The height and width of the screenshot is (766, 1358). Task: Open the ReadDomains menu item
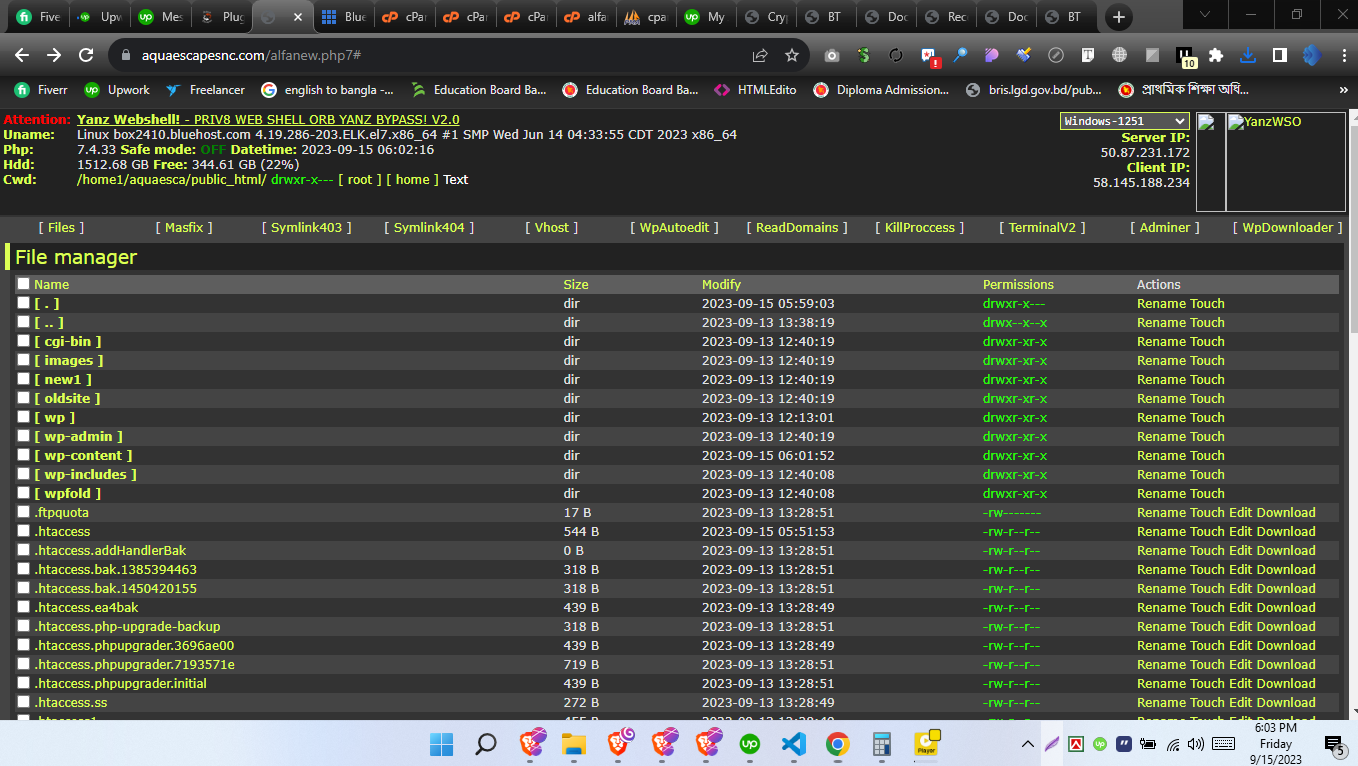[x=796, y=227]
